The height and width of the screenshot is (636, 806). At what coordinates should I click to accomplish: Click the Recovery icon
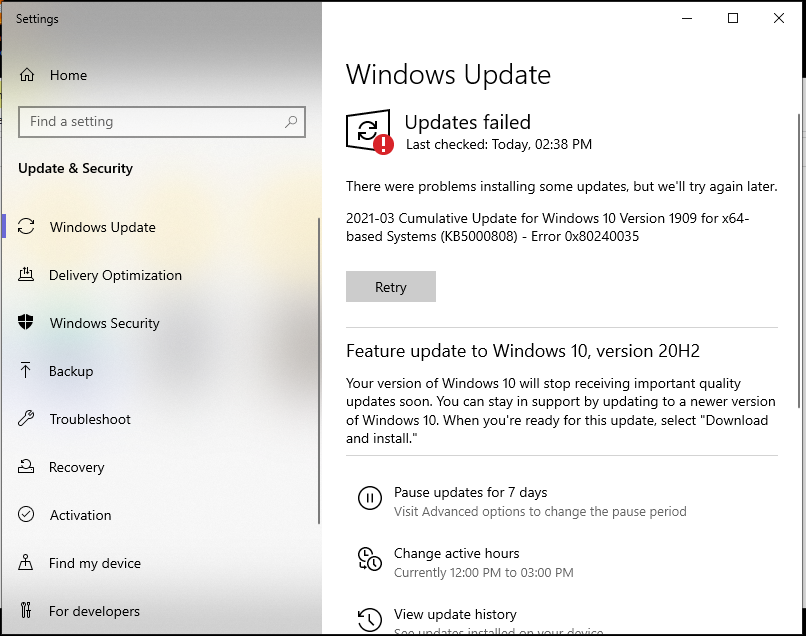click(x=26, y=466)
